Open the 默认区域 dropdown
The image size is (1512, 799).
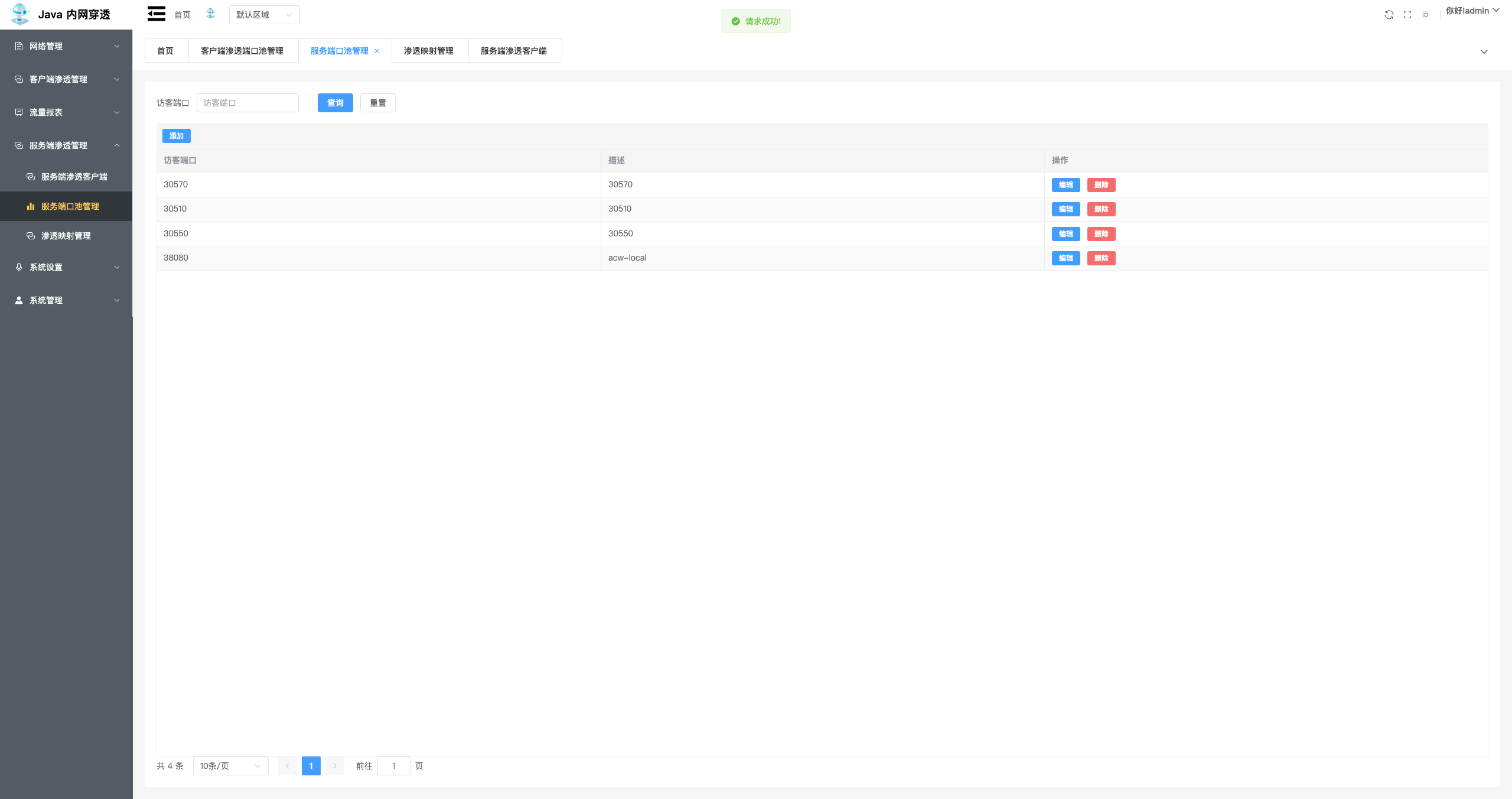[x=264, y=15]
